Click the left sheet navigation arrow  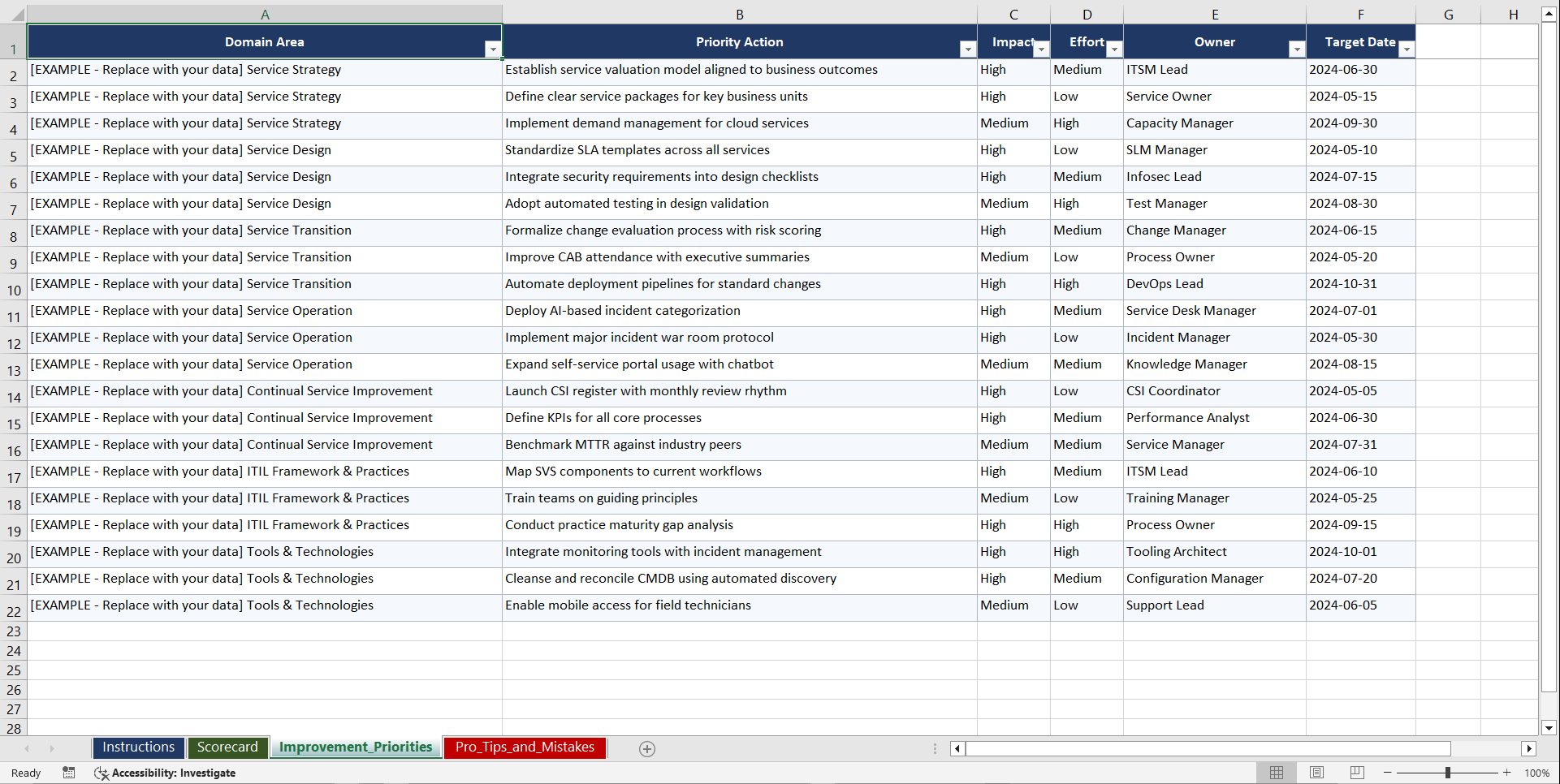pos(28,748)
